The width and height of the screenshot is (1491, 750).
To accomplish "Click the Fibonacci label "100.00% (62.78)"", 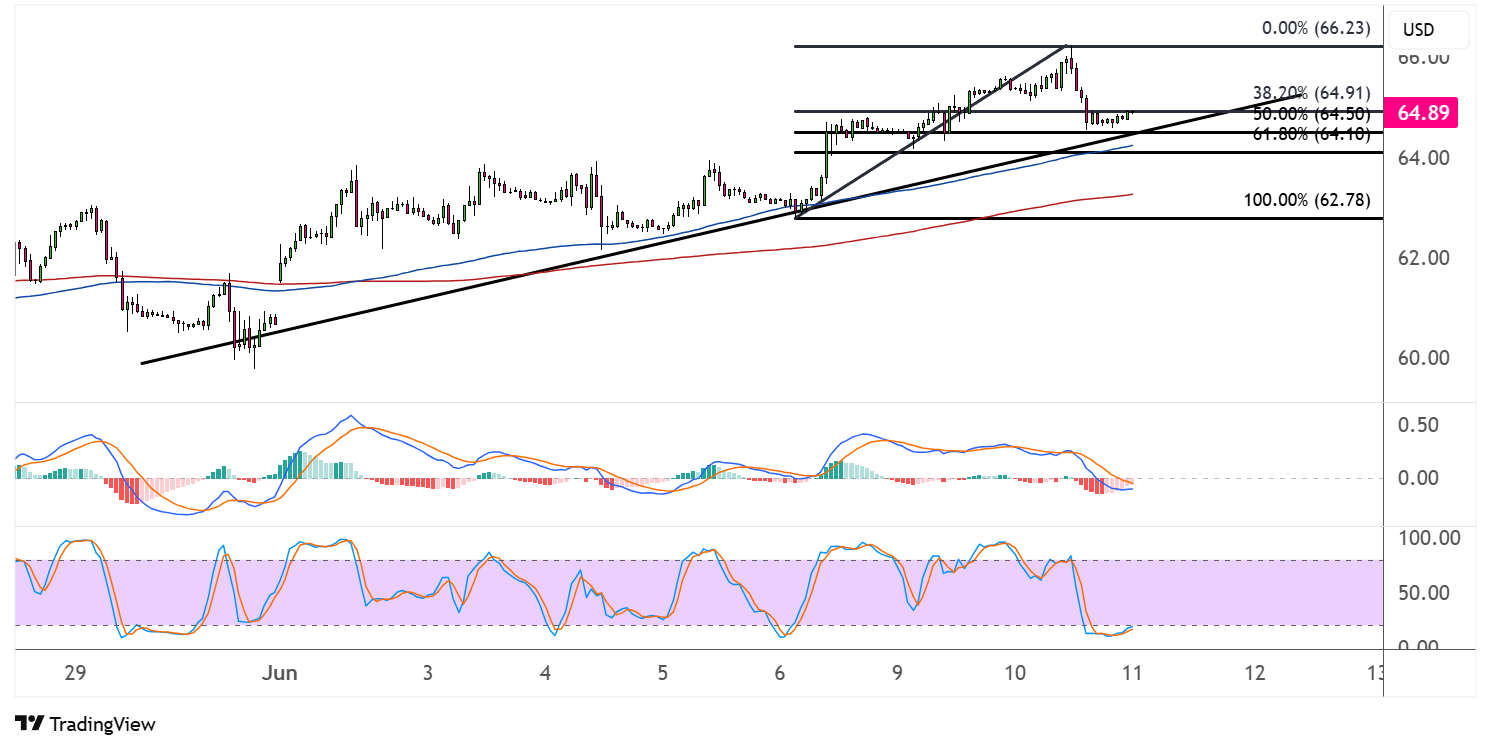I will [1307, 200].
